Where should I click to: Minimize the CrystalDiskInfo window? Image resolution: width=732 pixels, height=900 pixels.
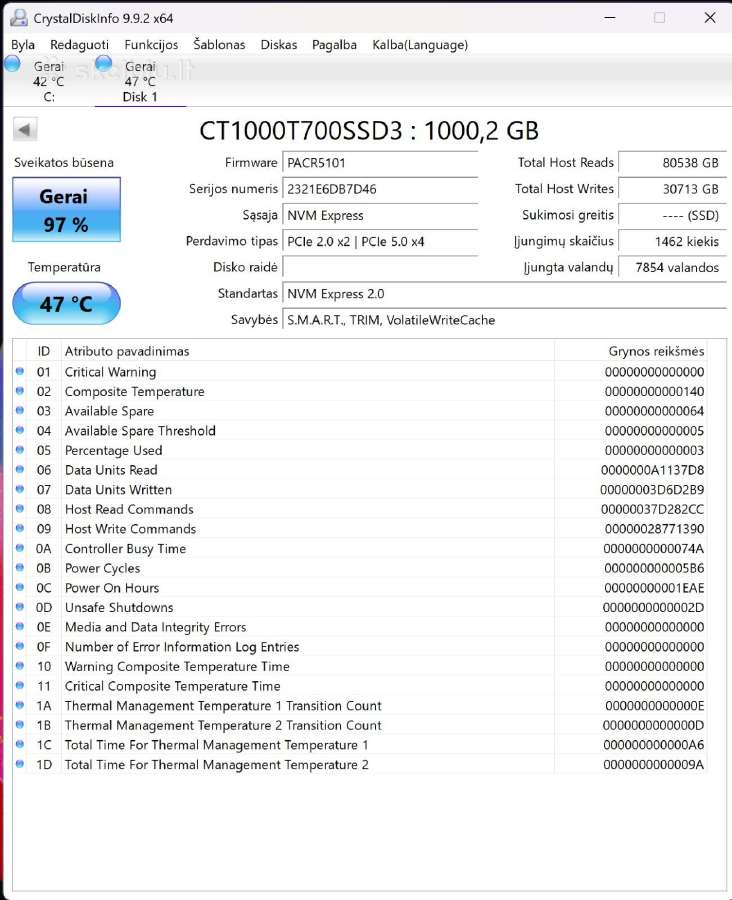tap(610, 18)
